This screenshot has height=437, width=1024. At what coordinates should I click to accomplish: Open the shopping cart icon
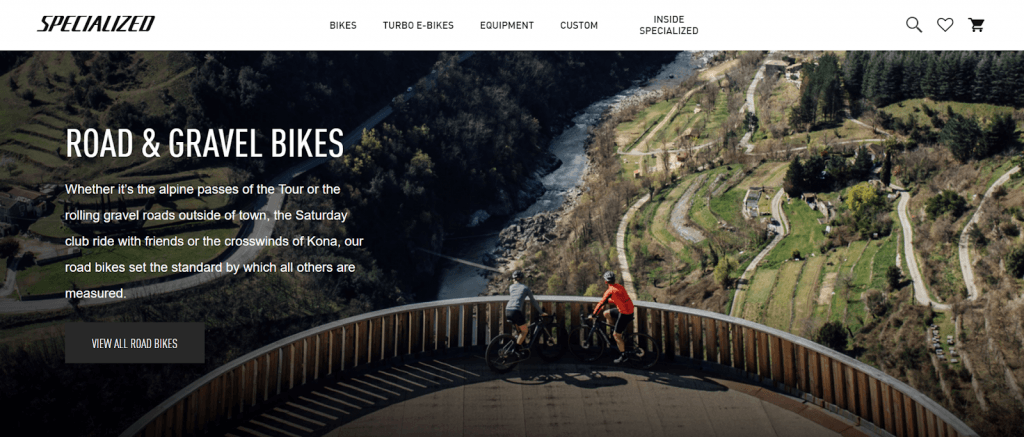[976, 25]
